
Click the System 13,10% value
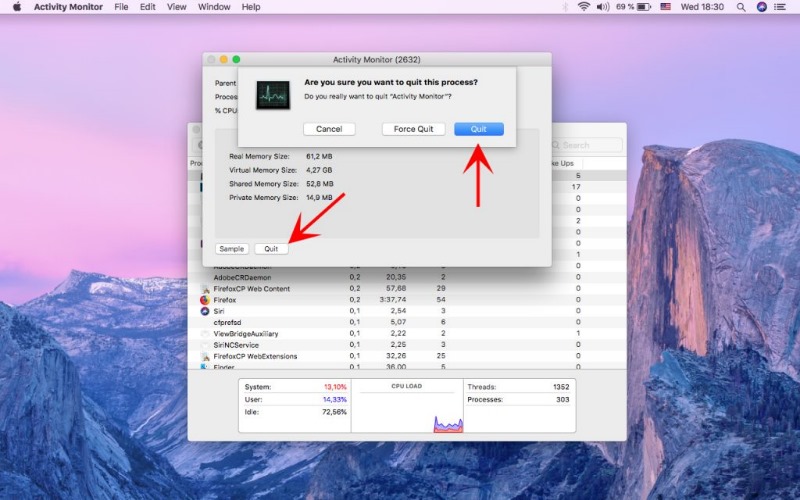click(x=335, y=387)
